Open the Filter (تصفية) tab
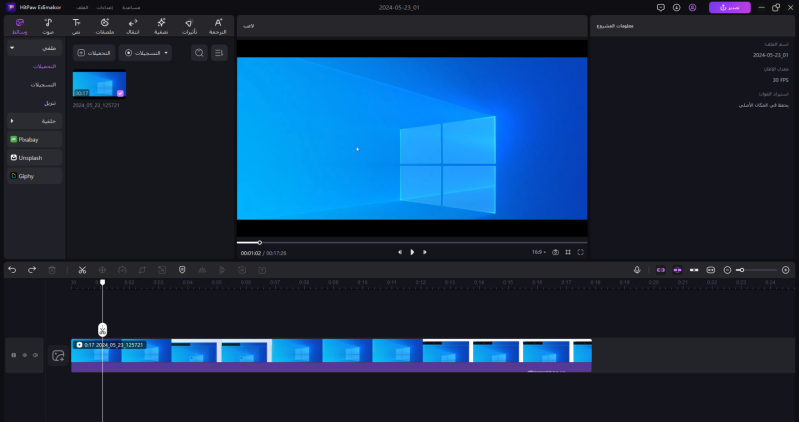The width and height of the screenshot is (799, 422). (x=161, y=26)
